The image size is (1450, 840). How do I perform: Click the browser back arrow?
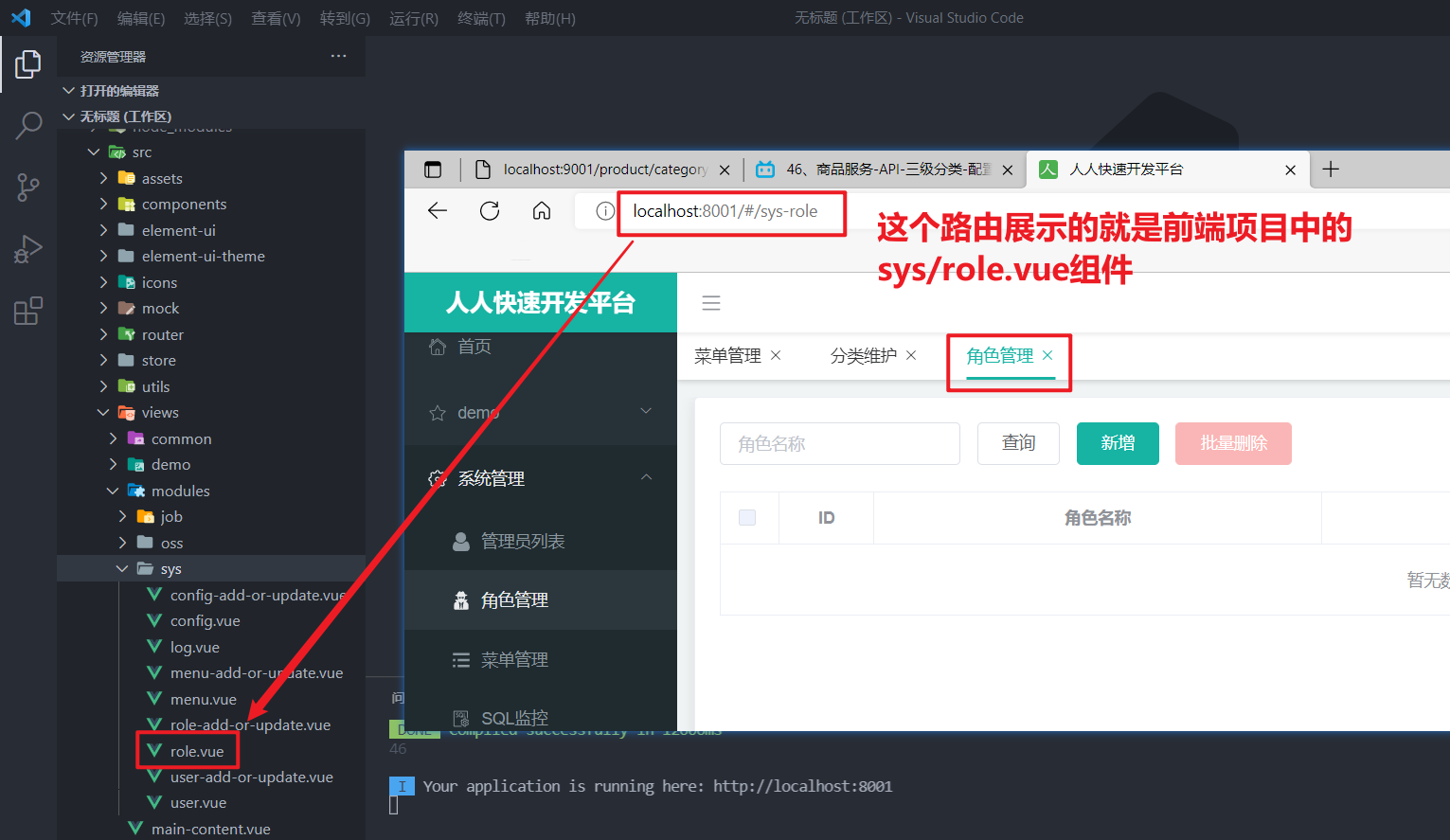coord(438,211)
